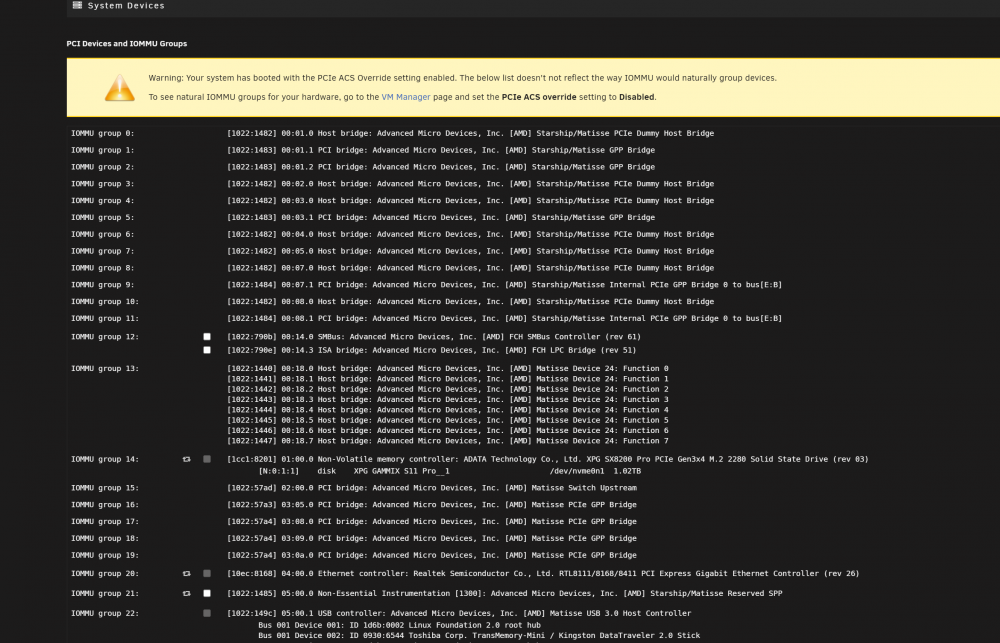Screen dimensions: 1000x643
Task: Click the IOMMU group 20 reset icon
Action: click(186, 573)
